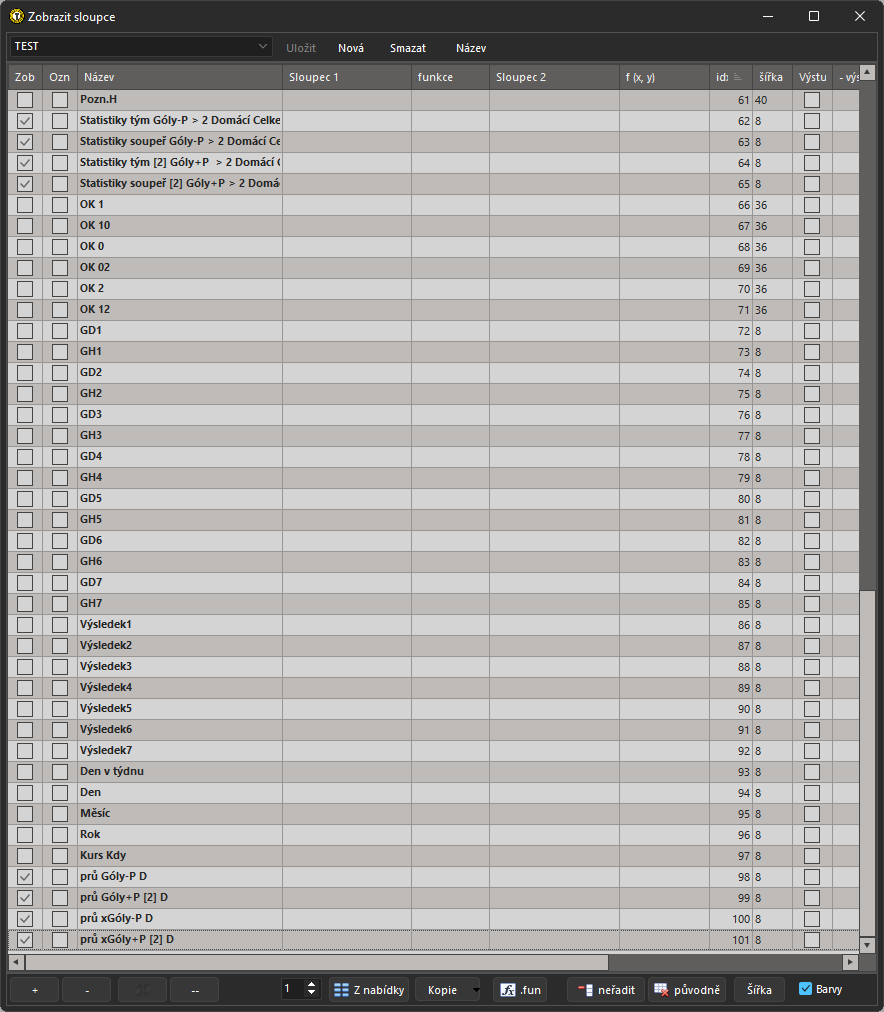Screen dimensions: 884x1012
Task: Select the 'prů Góly+P [2] D' row name
Action: tap(124, 897)
